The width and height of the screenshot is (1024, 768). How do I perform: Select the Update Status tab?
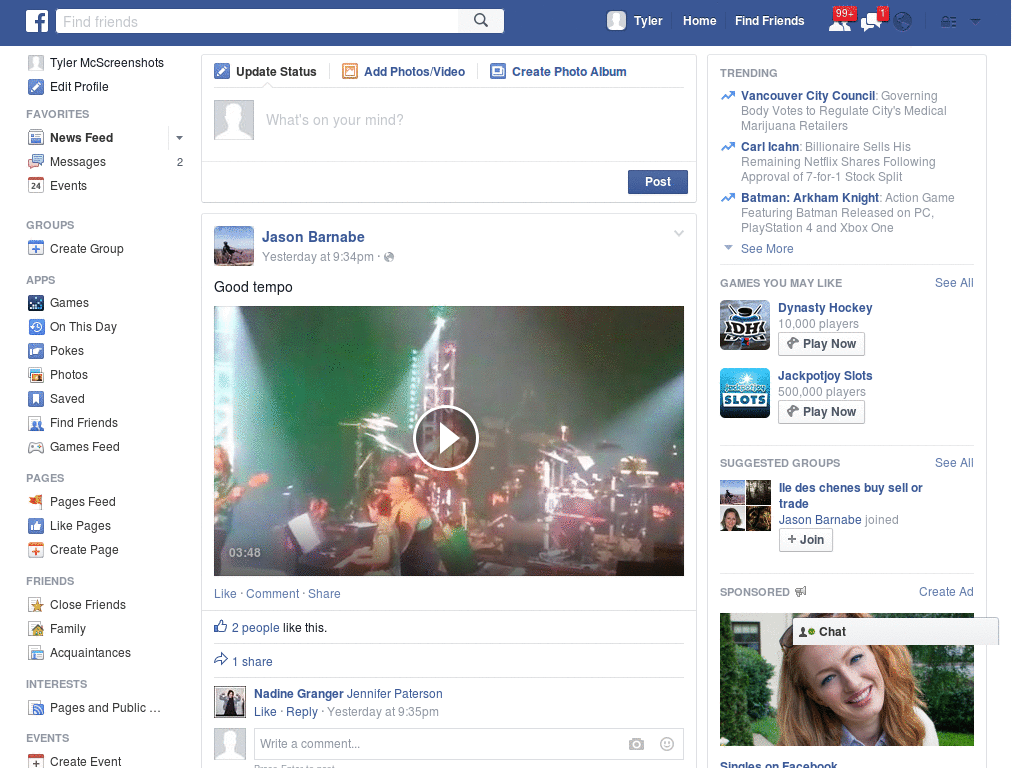pyautogui.click(x=266, y=72)
